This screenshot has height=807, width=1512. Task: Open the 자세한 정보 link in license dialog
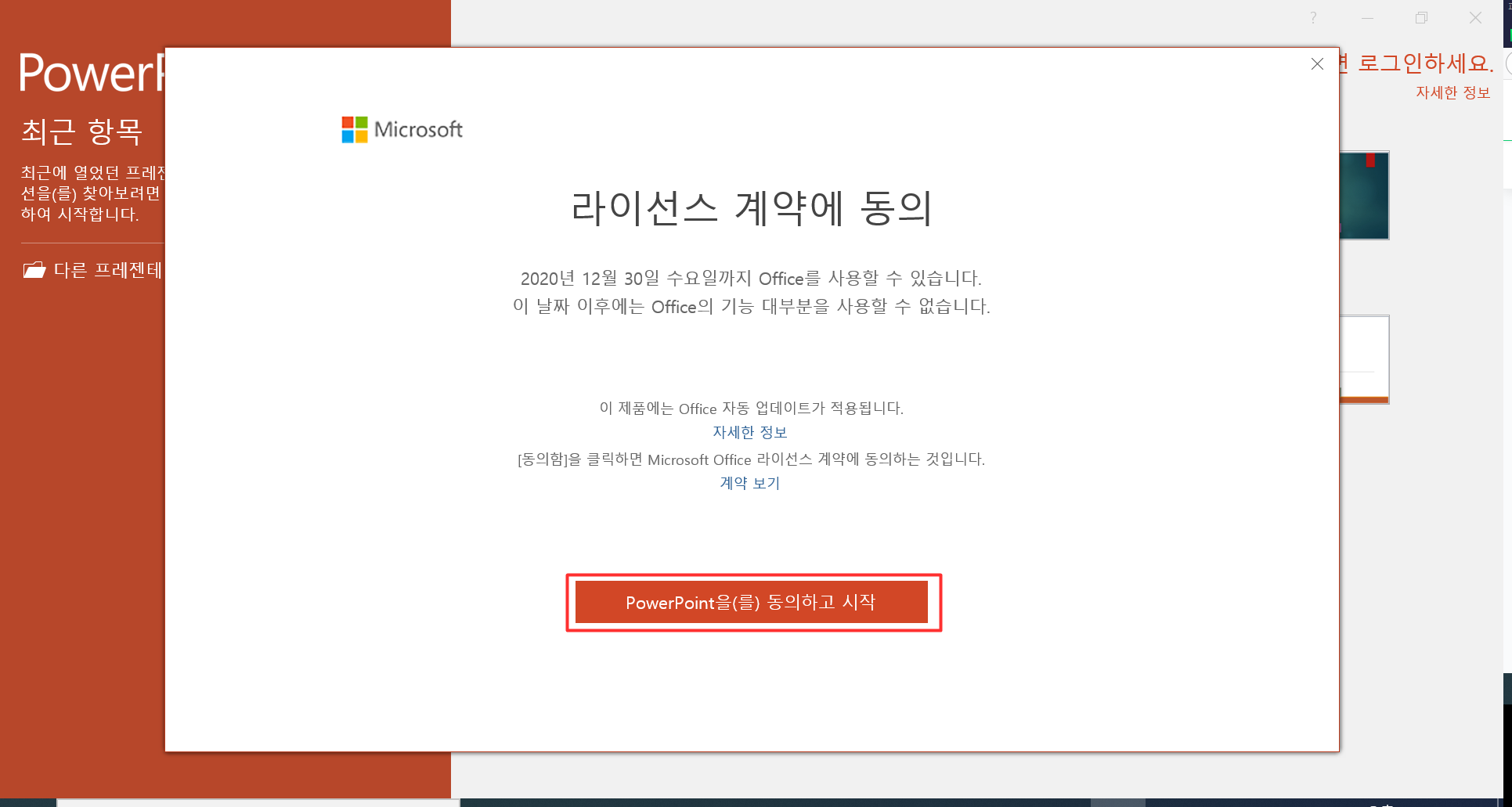point(750,432)
